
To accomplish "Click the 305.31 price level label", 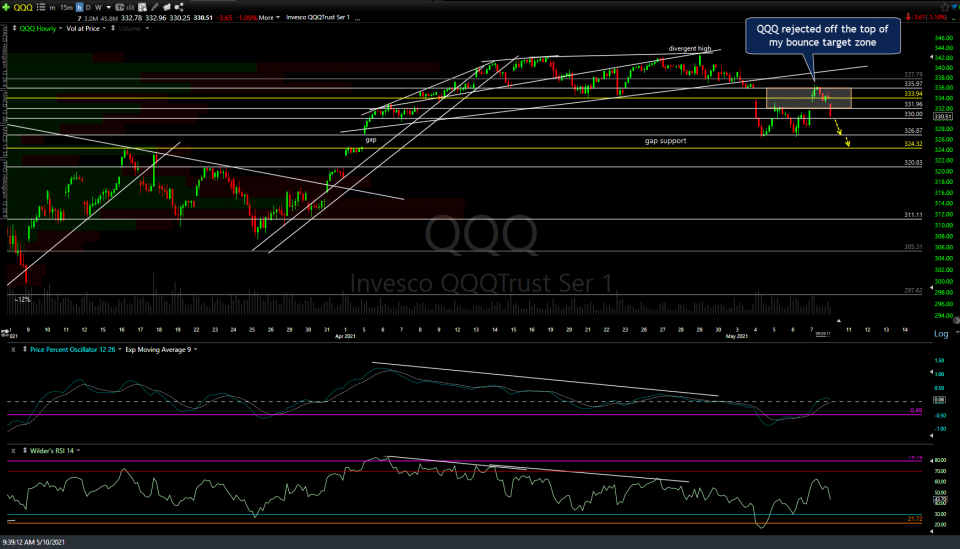I will pos(913,247).
